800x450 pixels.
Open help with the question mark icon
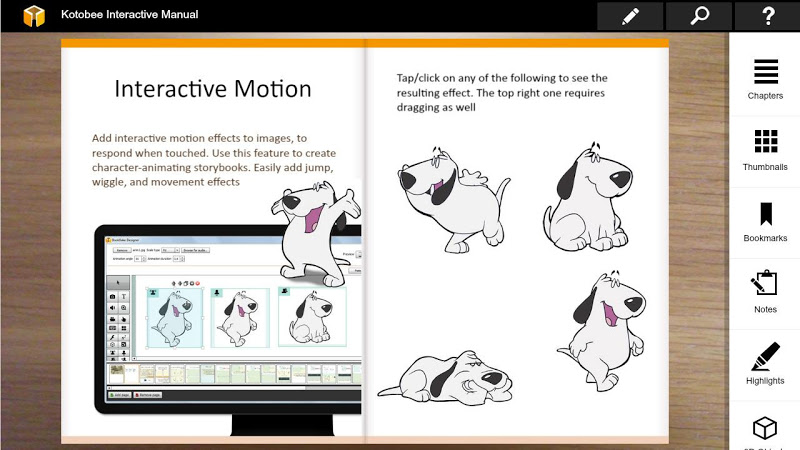click(767, 16)
